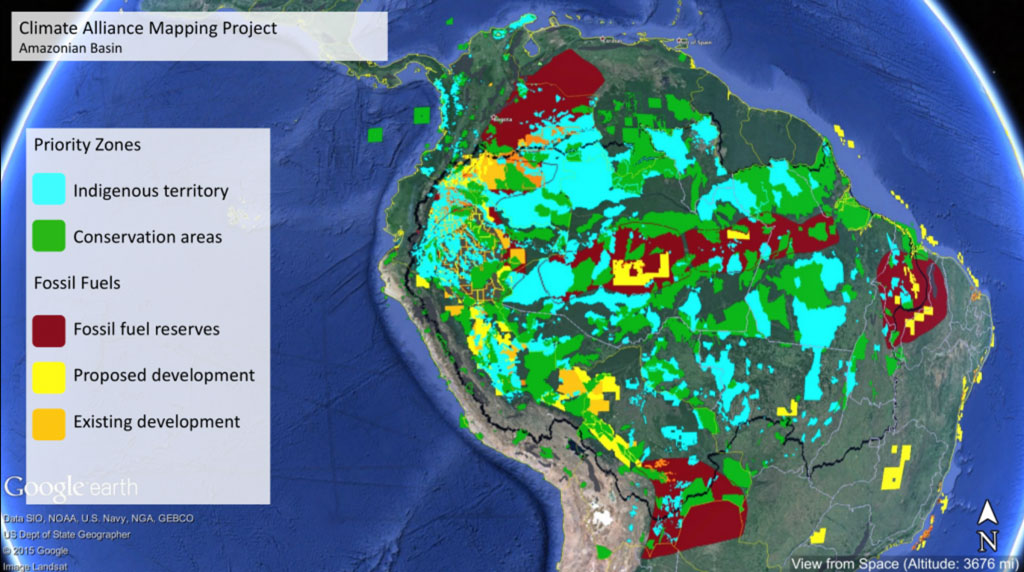Image resolution: width=1024 pixels, height=572 pixels.
Task: Click the 'Data SIO, NOAA, U.S. Navy, NGA, GEBCO' attribution
Action: pyautogui.click(x=99, y=518)
